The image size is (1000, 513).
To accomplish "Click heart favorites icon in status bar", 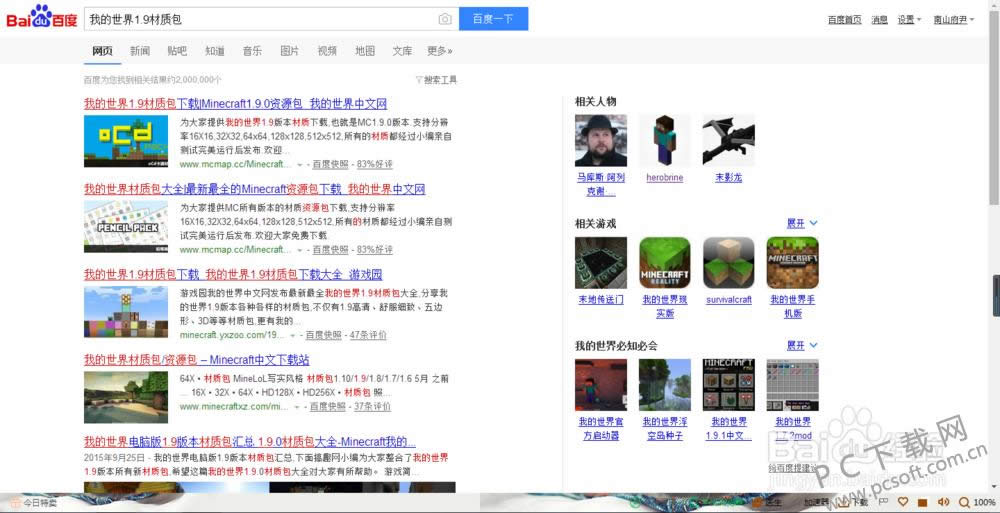I will [x=902, y=503].
